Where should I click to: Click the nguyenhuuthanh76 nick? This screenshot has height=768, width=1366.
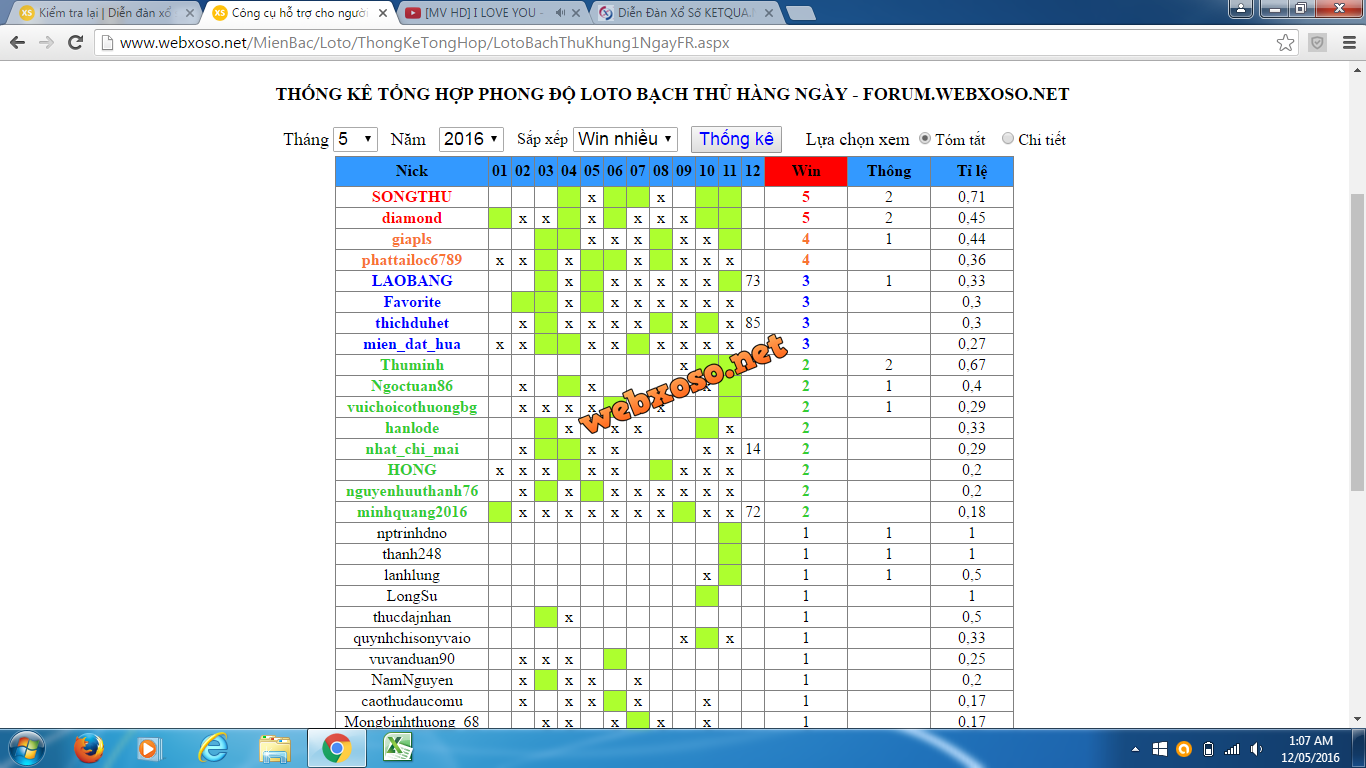click(412, 491)
